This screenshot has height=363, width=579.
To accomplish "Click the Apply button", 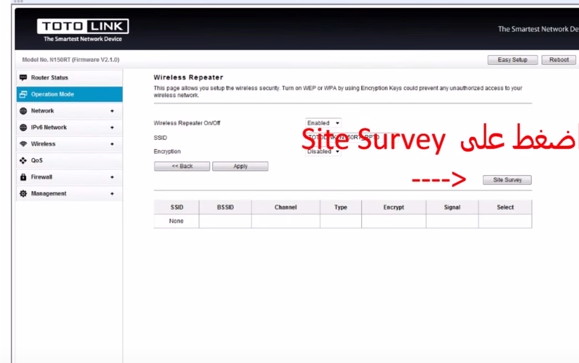I will coord(240,166).
